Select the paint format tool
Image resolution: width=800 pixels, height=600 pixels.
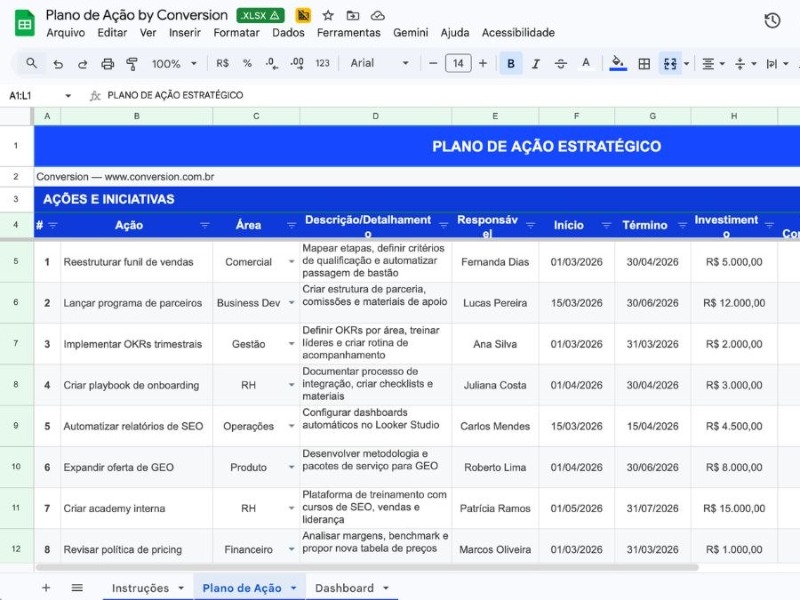(x=133, y=64)
